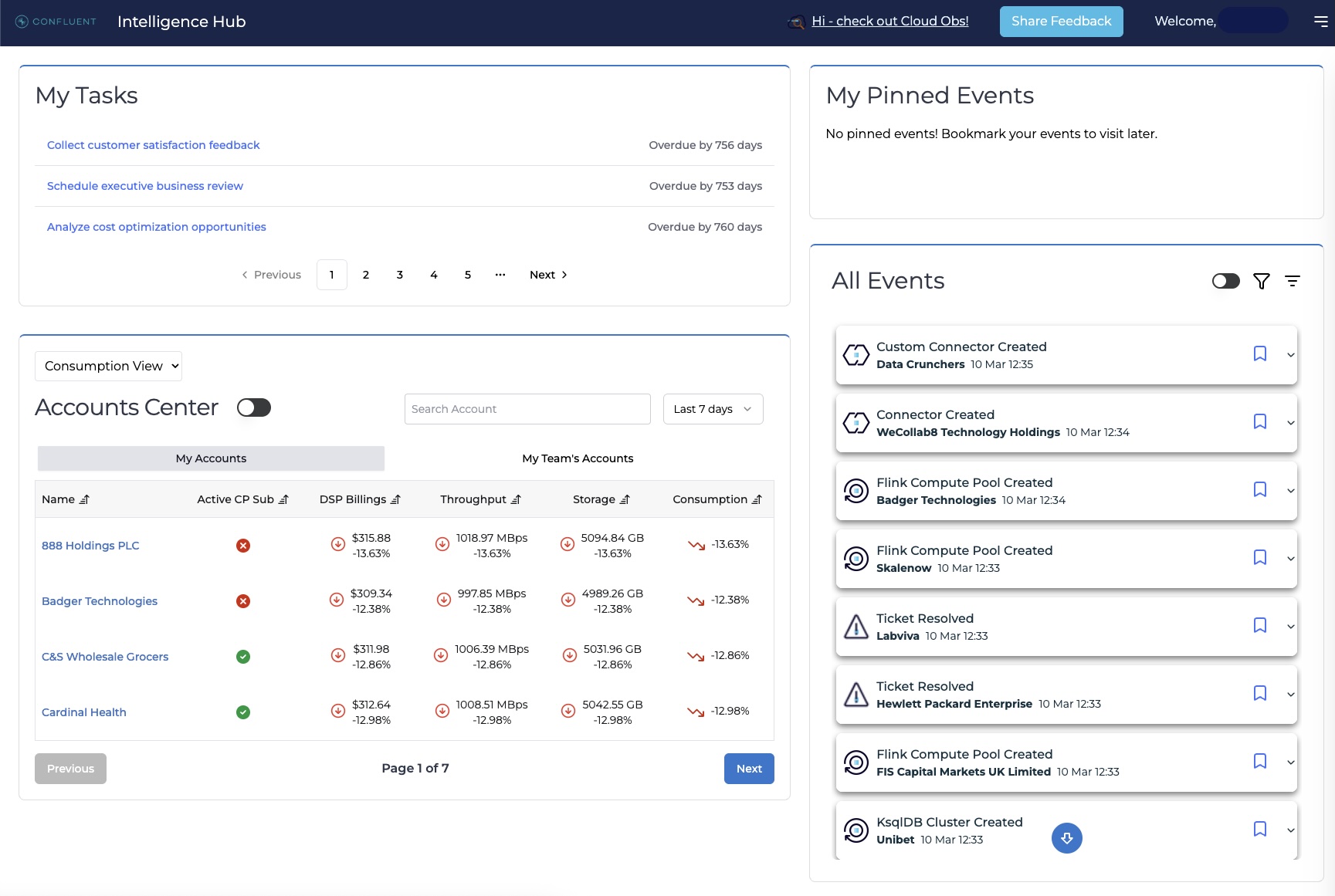Go to tasks page 2
The height and width of the screenshot is (896, 1335).
pos(366,275)
